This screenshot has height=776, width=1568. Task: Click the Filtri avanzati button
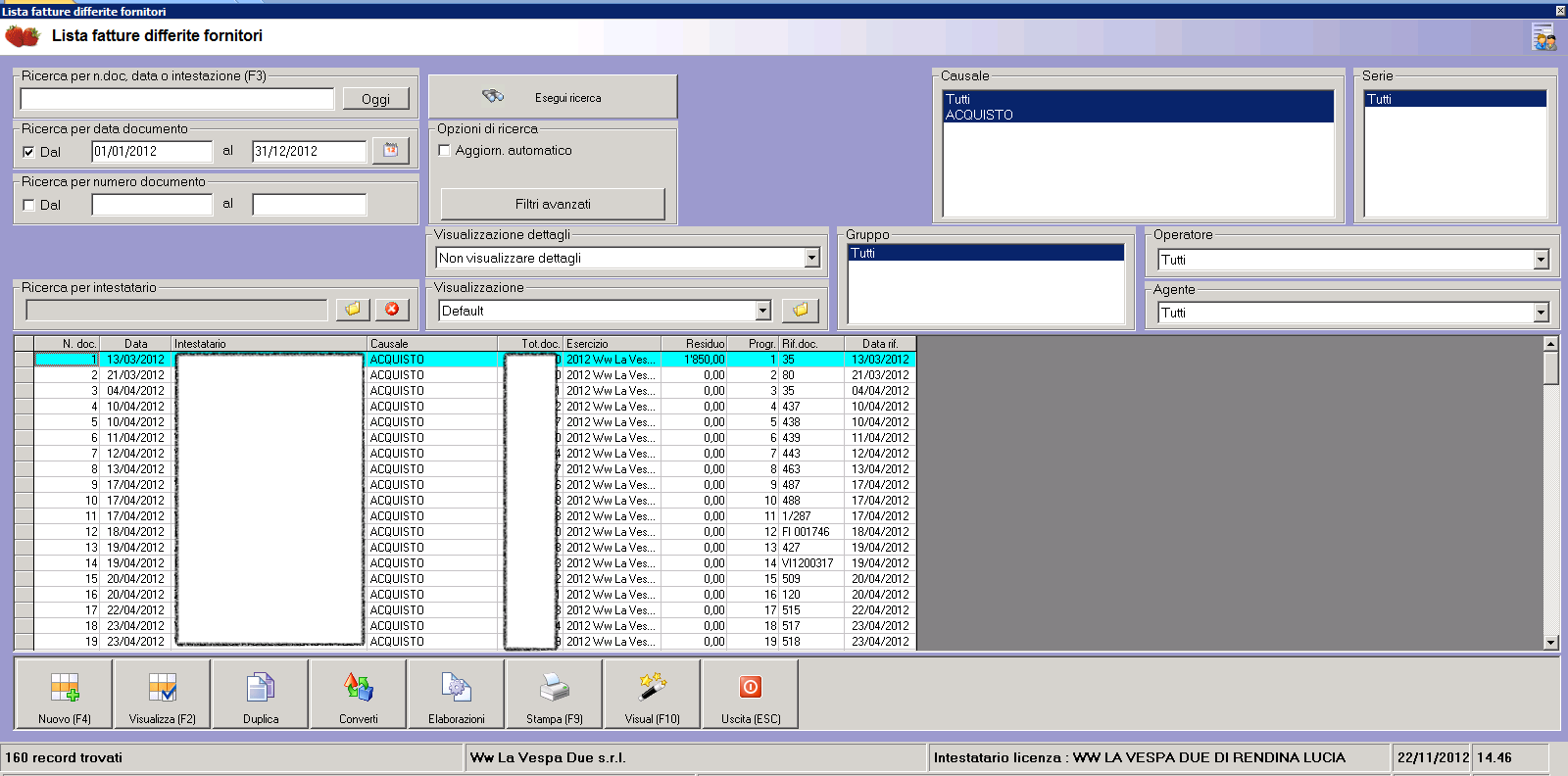point(553,204)
